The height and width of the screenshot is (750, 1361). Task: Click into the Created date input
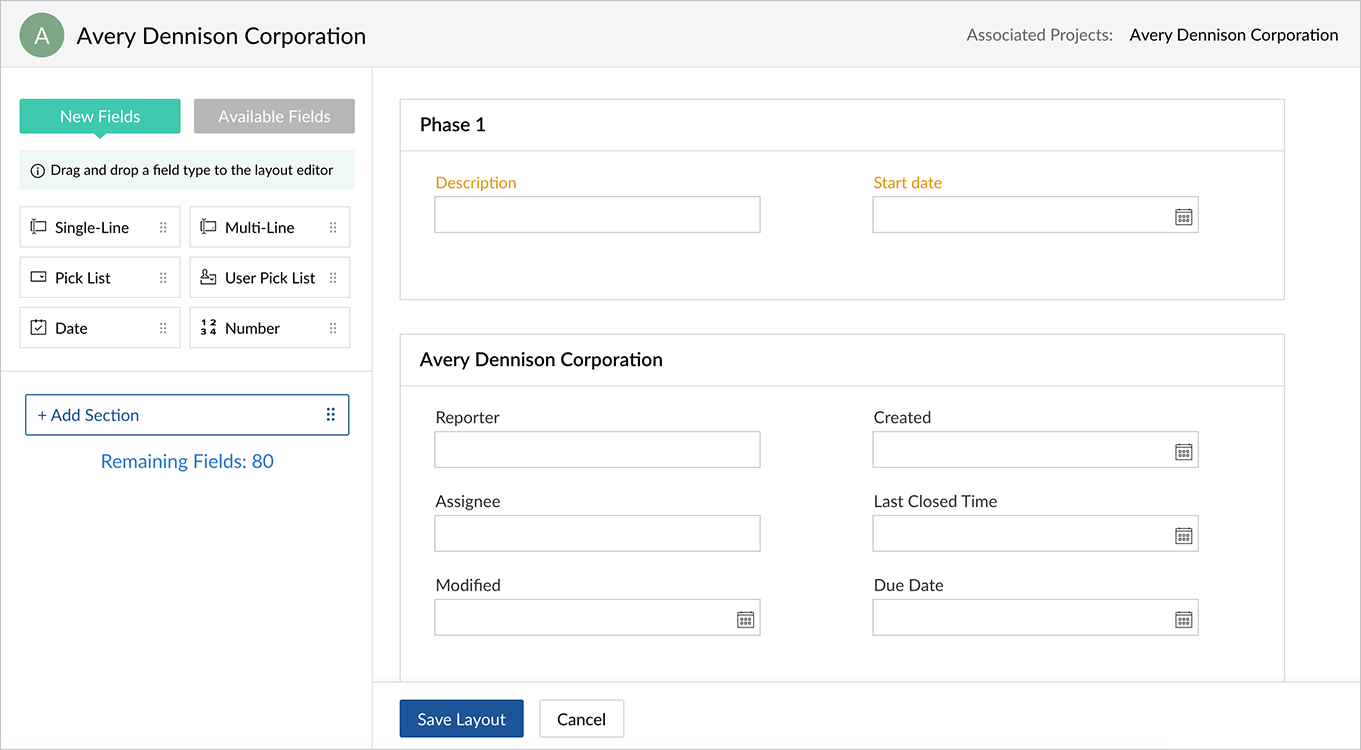pos(1035,450)
